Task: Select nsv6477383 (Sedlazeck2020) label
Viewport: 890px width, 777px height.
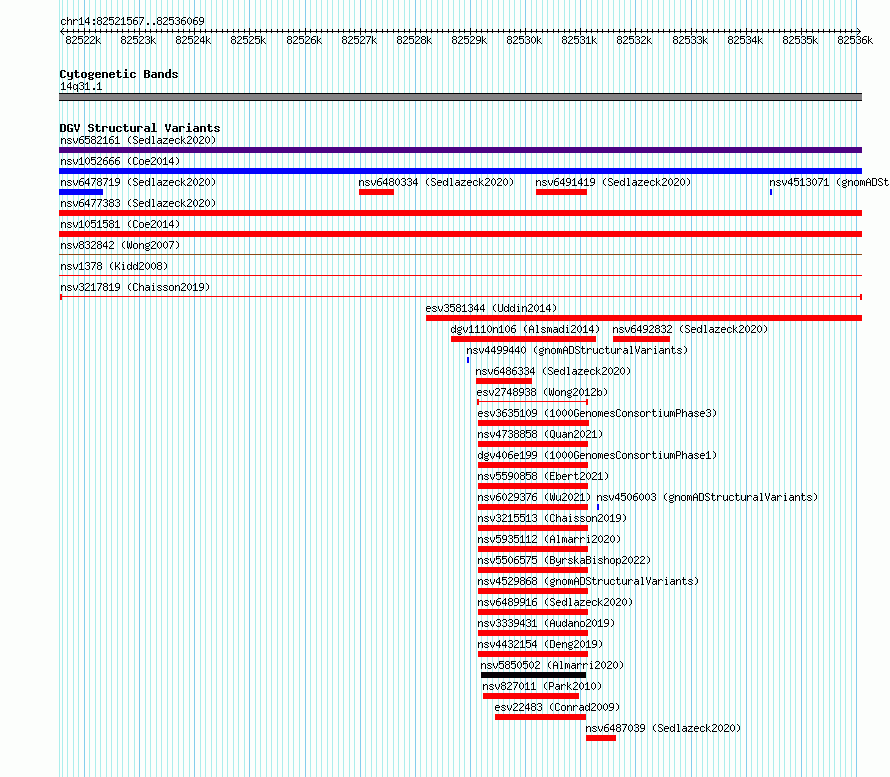Action: pyautogui.click(x=138, y=203)
